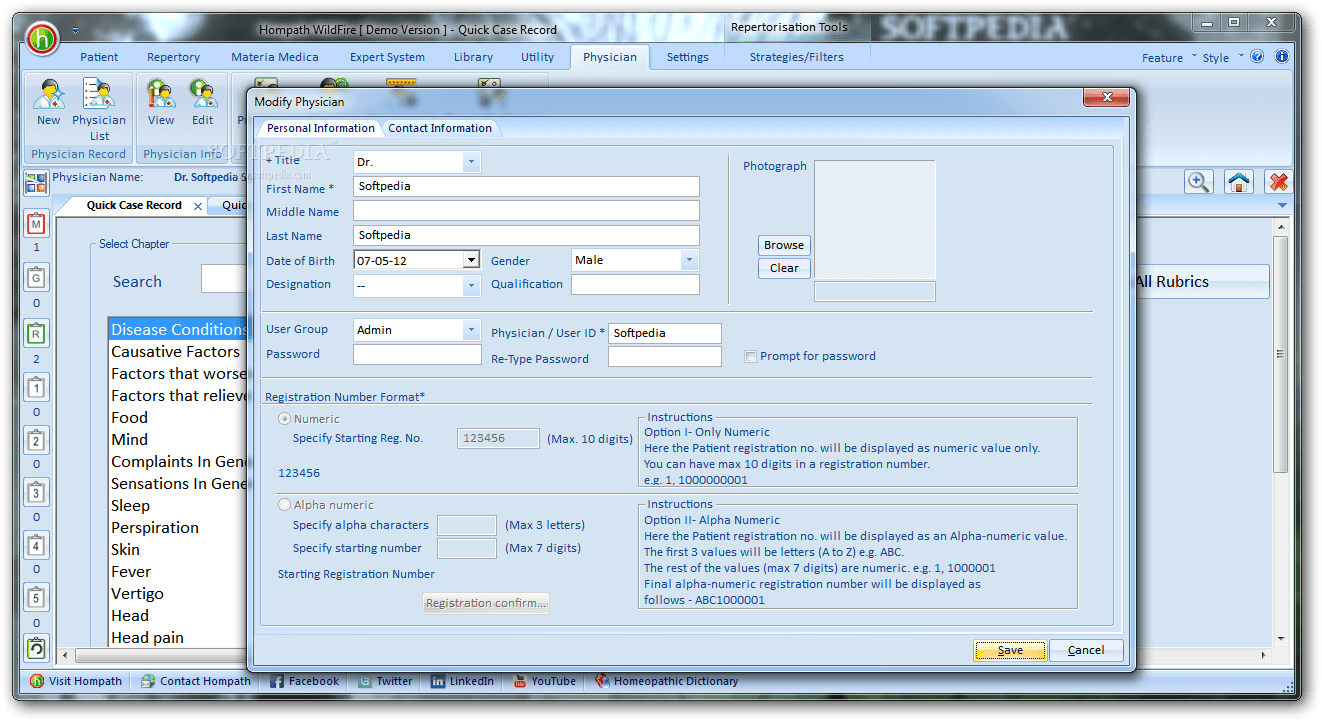This screenshot has height=721, width=1322.
Task: Save the physician details
Action: click(1009, 650)
